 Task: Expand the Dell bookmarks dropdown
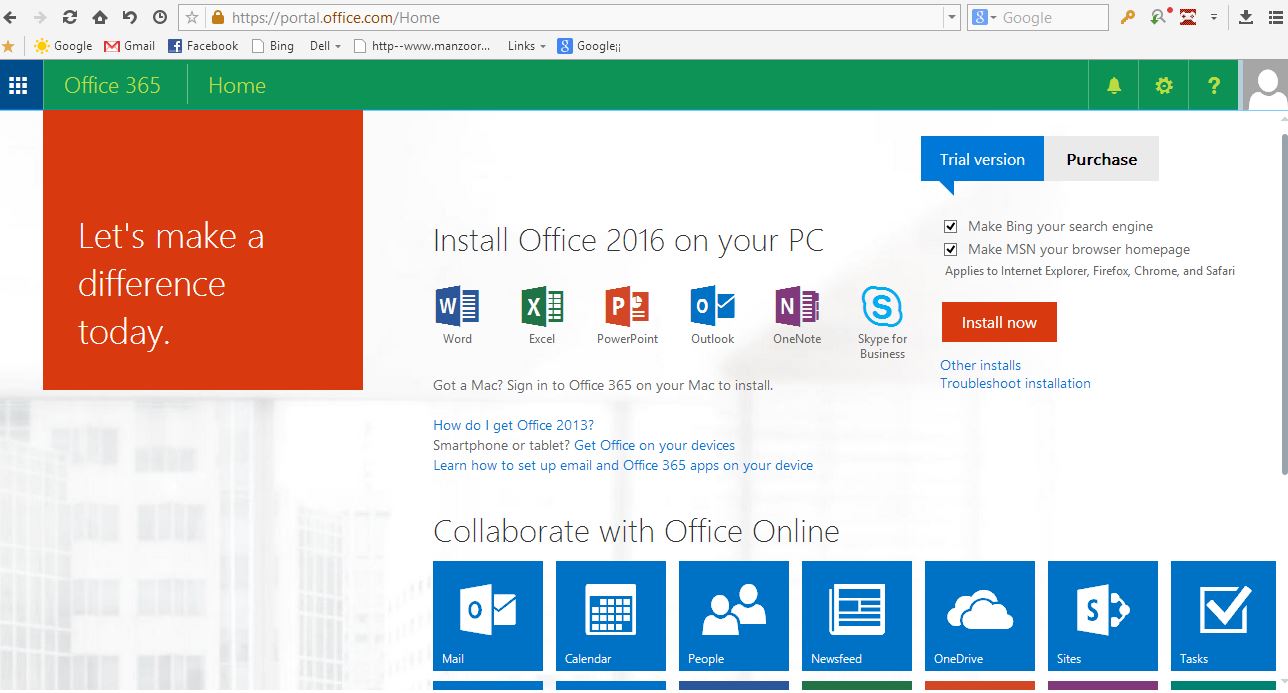tap(324, 45)
